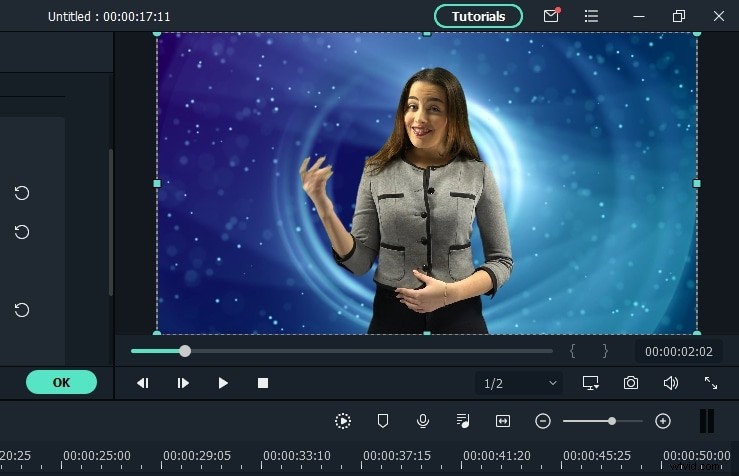Click the preview left-middle resize handle

(157, 183)
